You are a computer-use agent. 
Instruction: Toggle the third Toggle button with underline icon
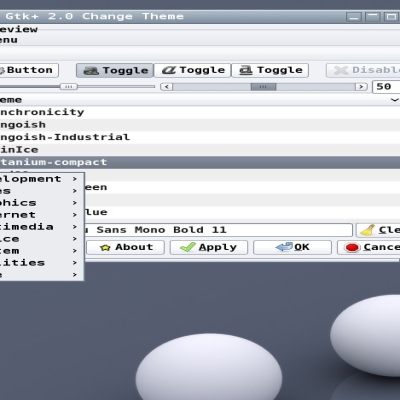pyautogui.click(x=270, y=70)
